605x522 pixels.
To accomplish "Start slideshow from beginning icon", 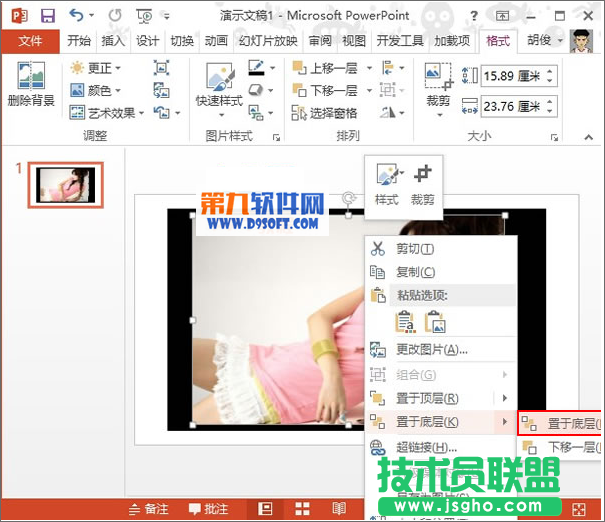I will coord(144,16).
